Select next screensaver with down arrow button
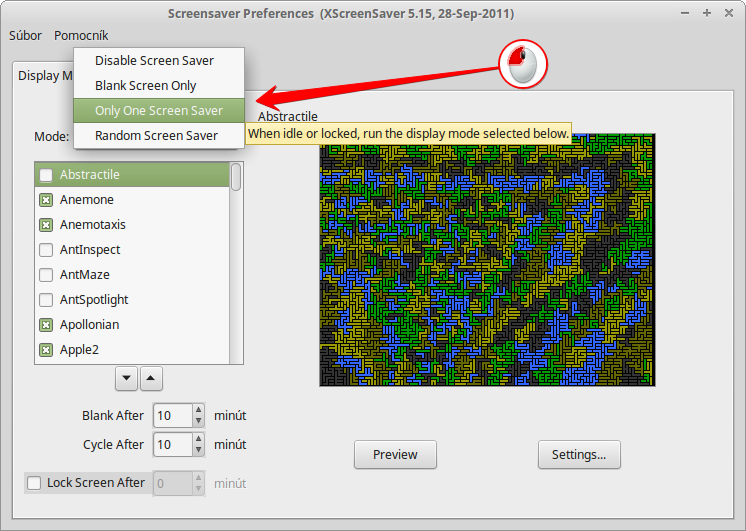746x531 pixels. (126, 379)
